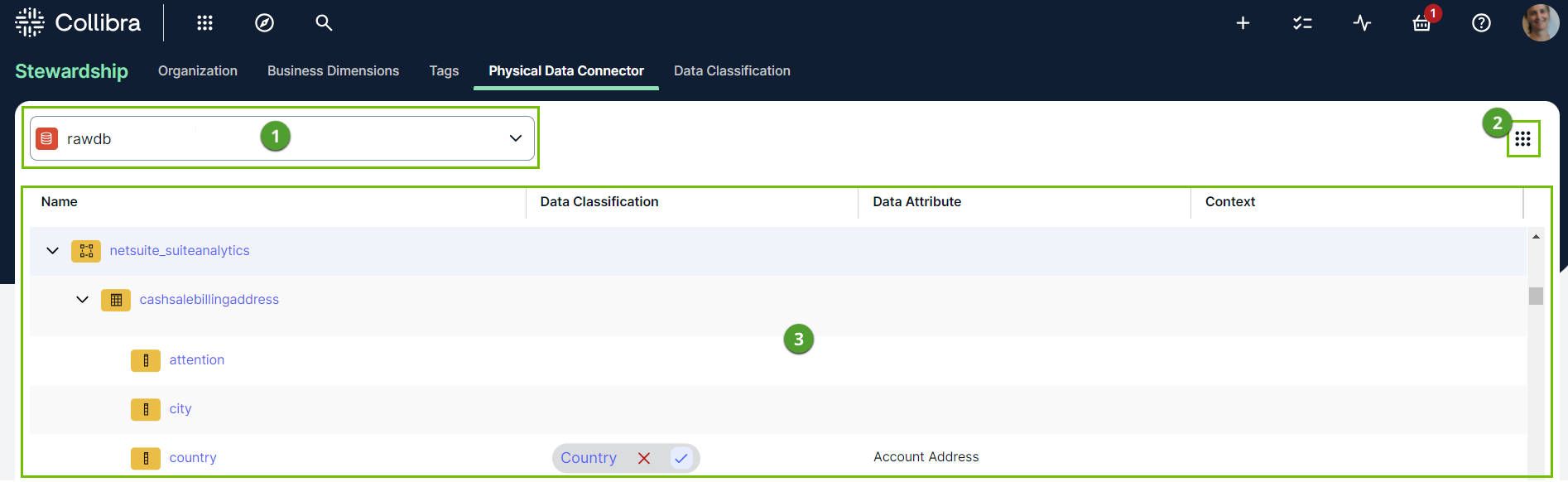The width and height of the screenshot is (1568, 482).
Task: Click the plus Create icon
Action: 1243,23
